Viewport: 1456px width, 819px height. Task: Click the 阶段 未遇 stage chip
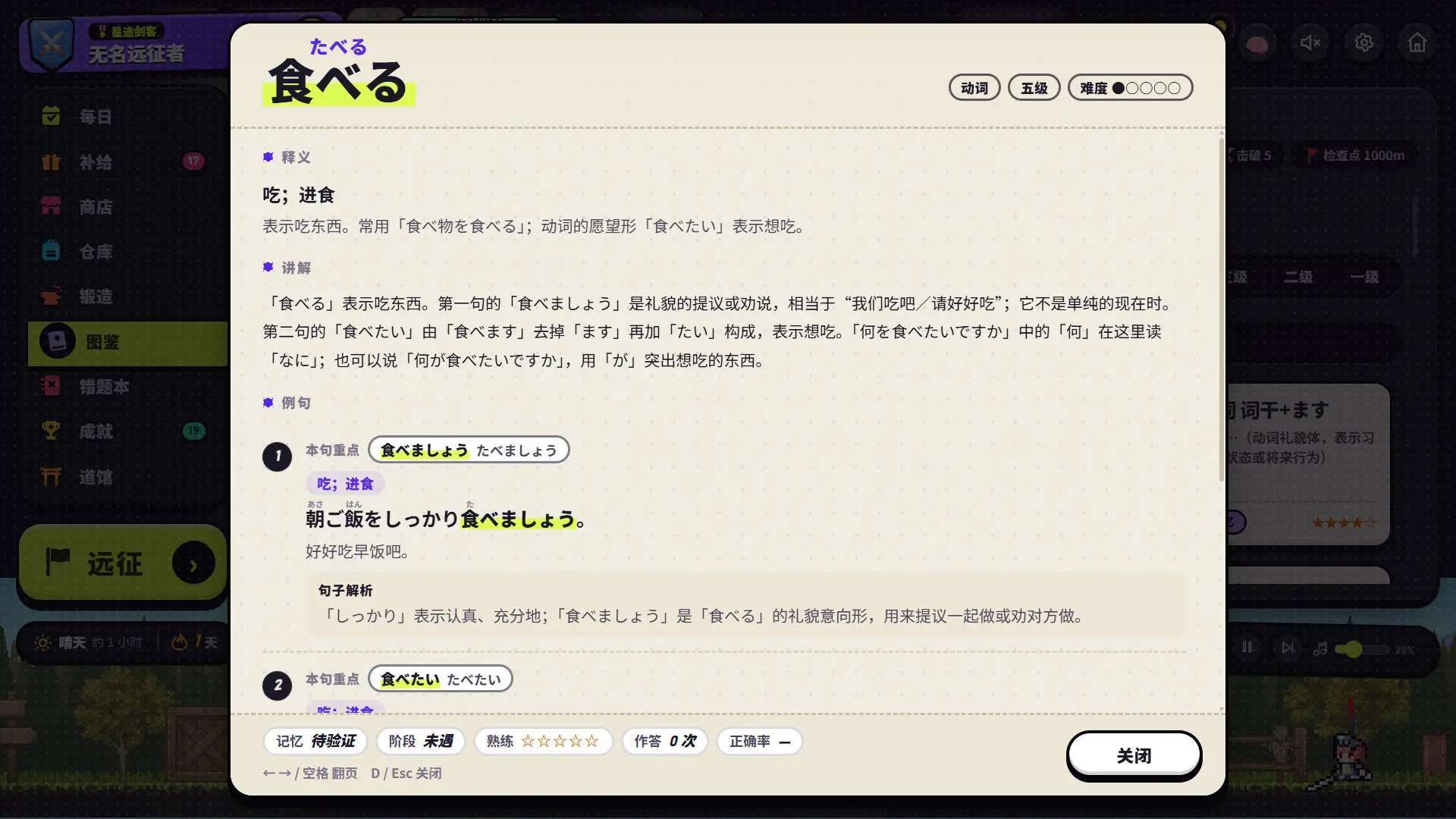coord(421,741)
